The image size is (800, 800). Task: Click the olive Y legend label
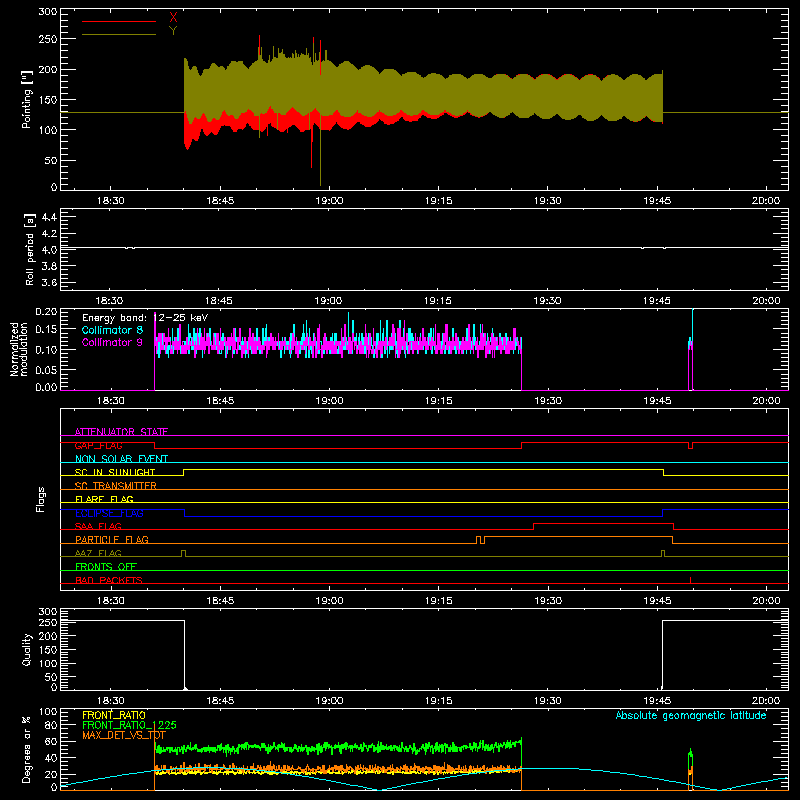173,31
